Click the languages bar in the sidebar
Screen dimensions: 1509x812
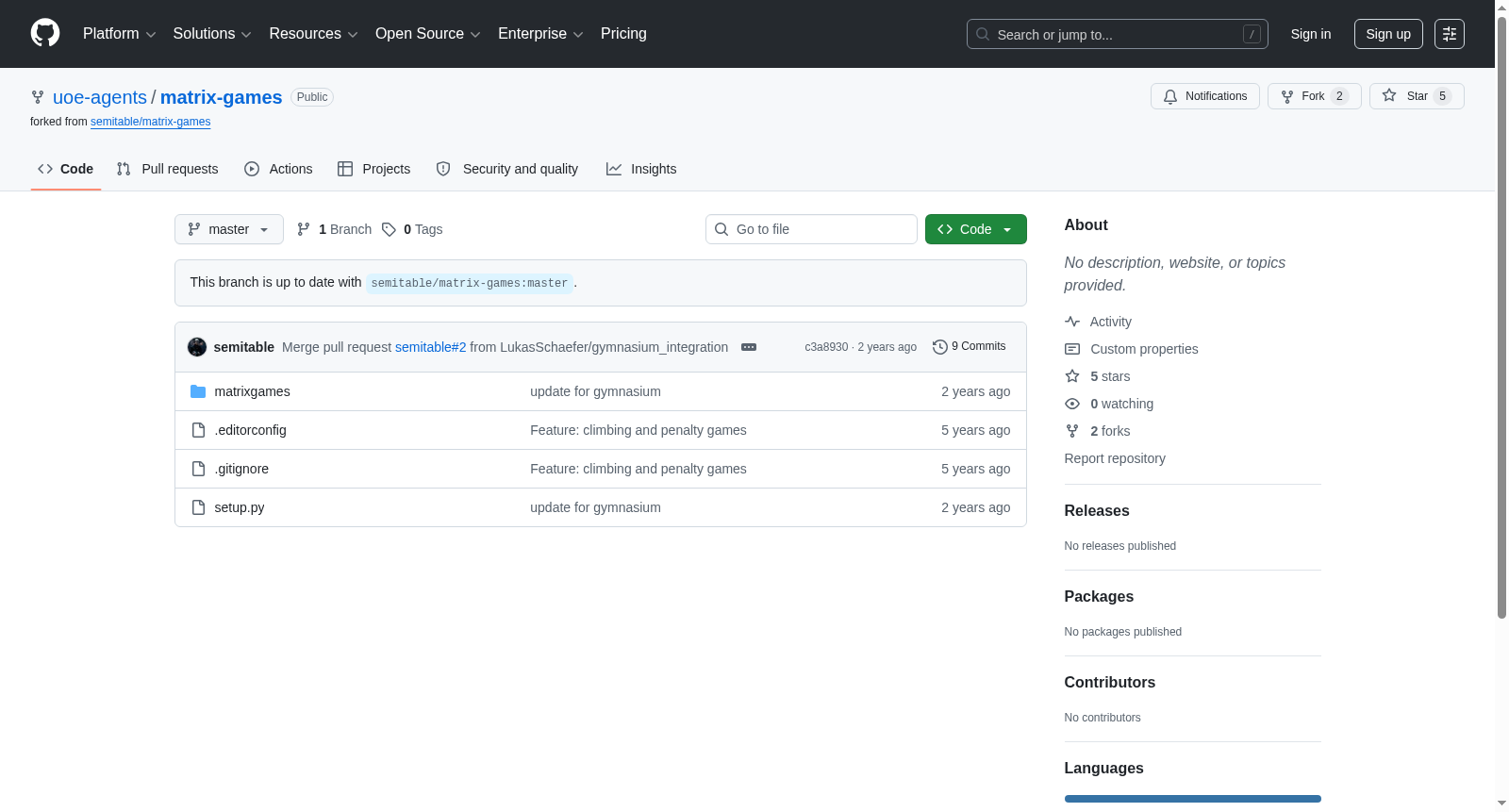coord(1193,799)
